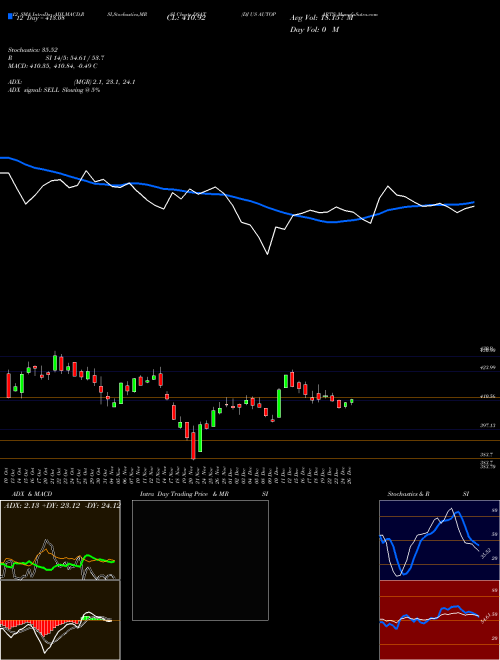Click the blue 12-day SMA legend square

(x=10, y=16)
